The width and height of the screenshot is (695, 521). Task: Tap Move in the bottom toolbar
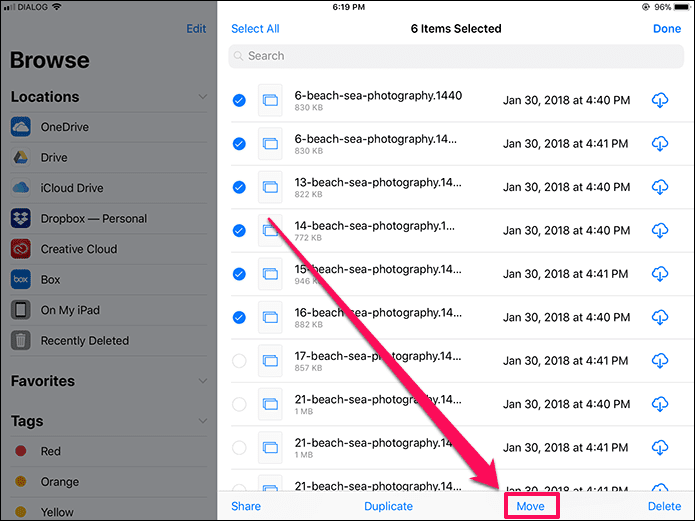[531, 506]
